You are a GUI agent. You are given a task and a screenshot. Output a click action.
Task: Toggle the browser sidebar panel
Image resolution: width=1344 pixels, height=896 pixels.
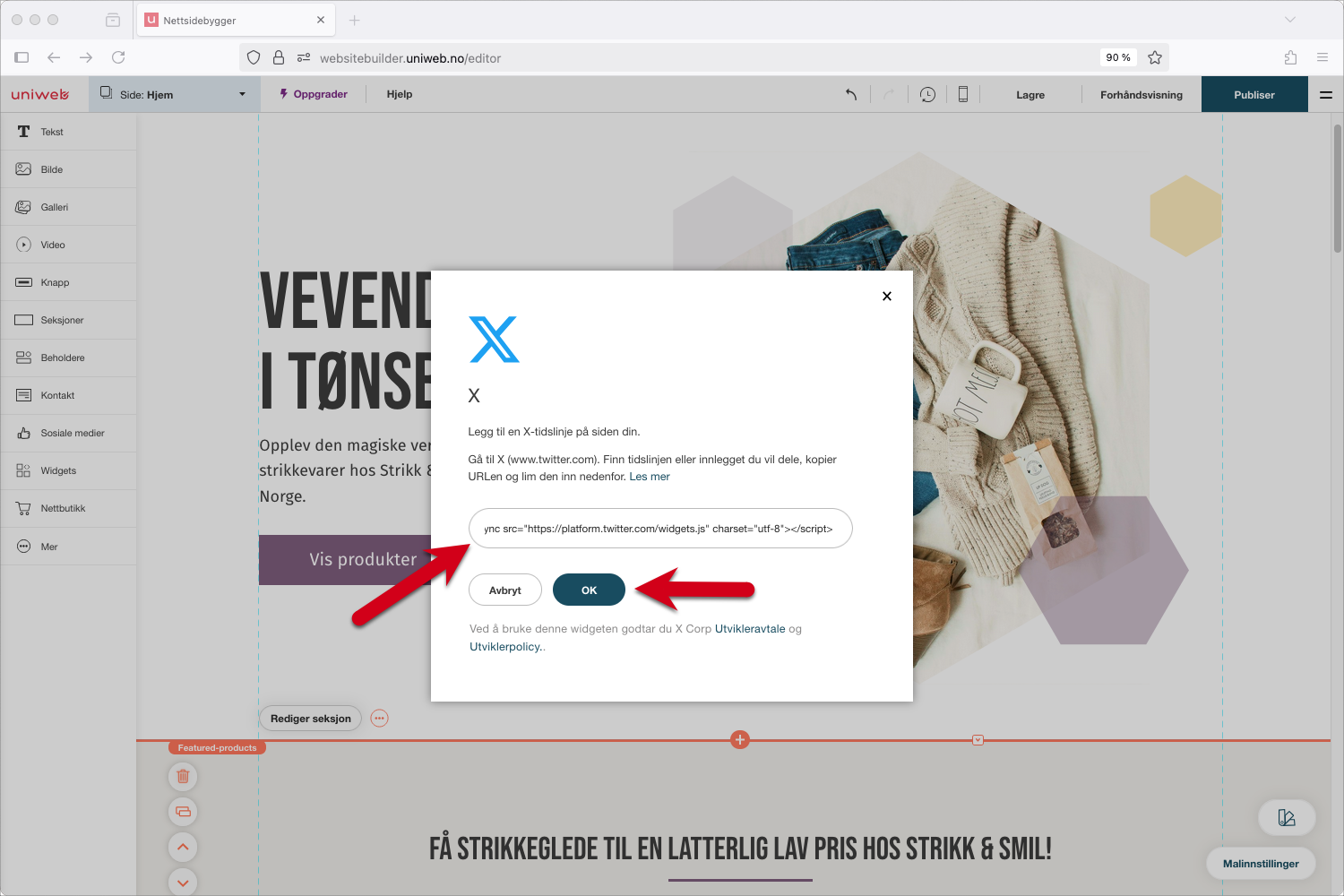pos(22,57)
